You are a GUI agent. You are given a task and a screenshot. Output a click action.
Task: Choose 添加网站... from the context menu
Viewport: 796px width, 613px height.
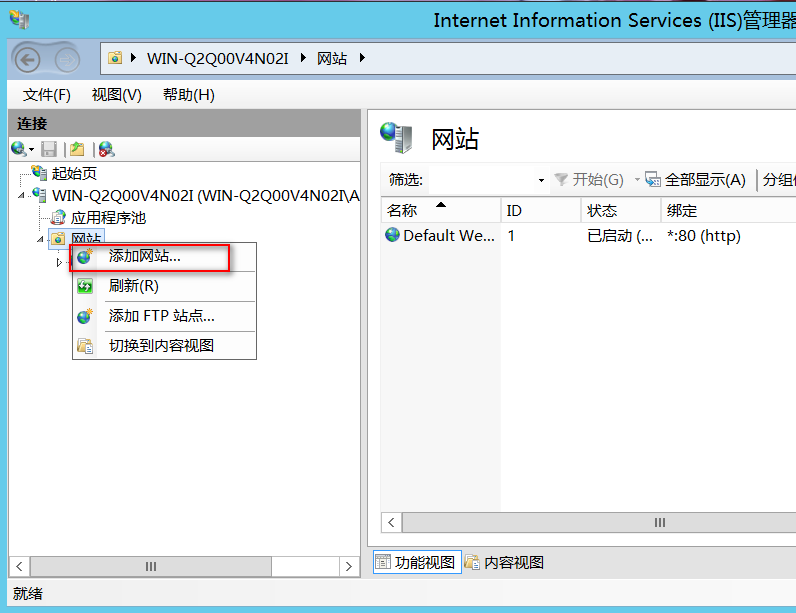coord(164,256)
